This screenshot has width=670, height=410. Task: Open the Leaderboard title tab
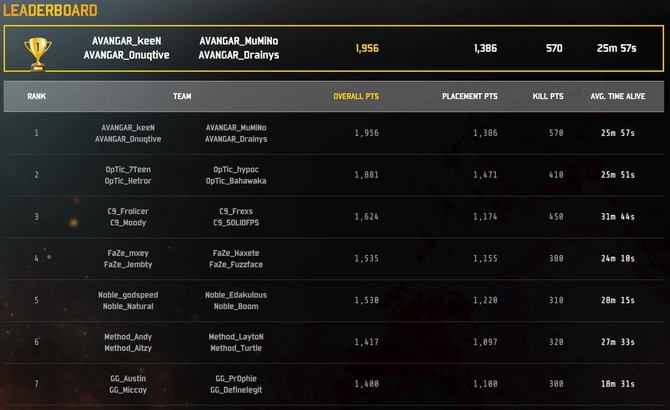tap(49, 11)
